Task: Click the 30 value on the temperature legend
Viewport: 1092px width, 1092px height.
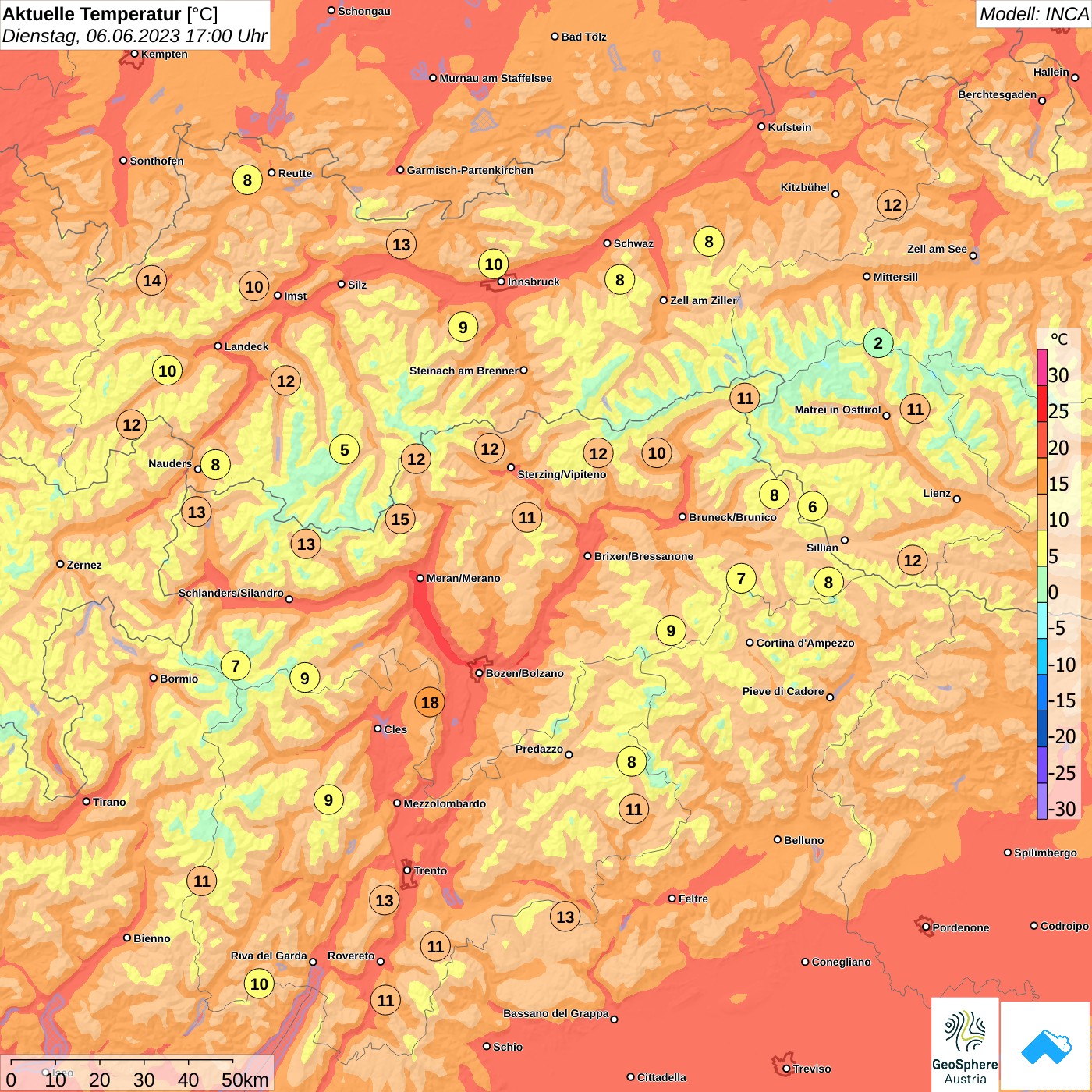Action: point(1058,376)
